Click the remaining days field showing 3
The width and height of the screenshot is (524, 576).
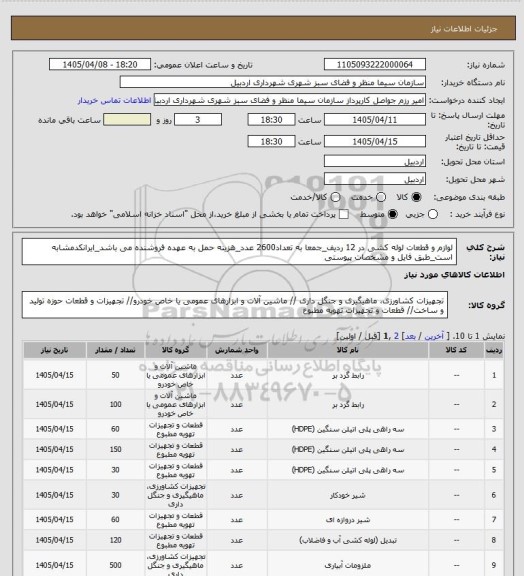click(198, 120)
